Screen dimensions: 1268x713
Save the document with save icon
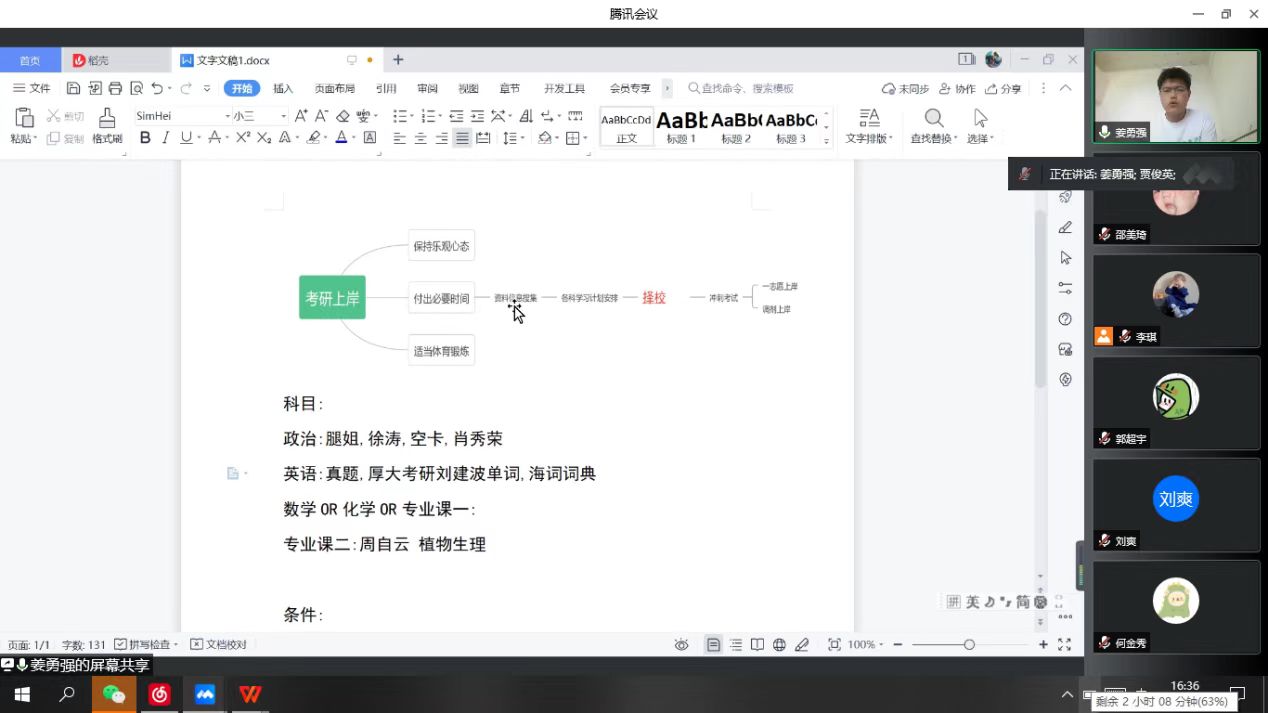73,88
